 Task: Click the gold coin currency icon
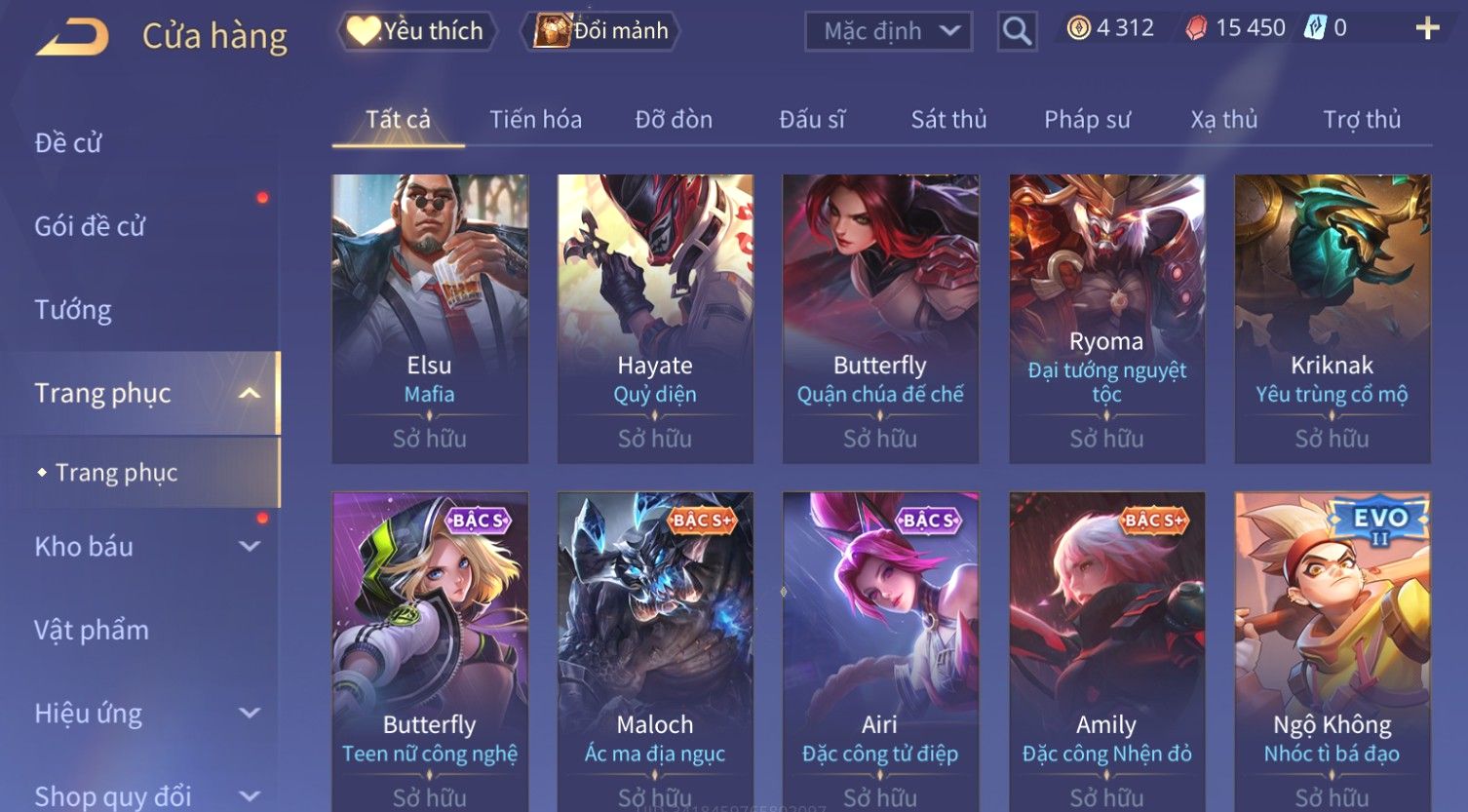1078,28
